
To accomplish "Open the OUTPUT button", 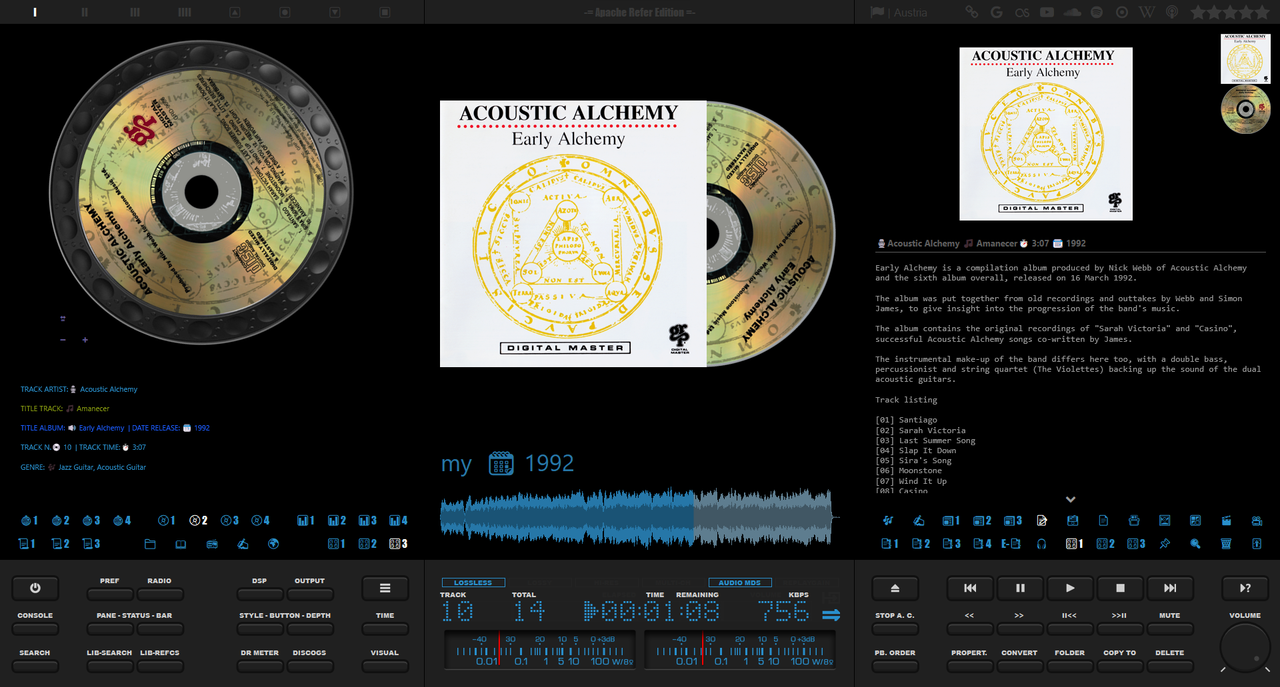I will click(310, 594).
